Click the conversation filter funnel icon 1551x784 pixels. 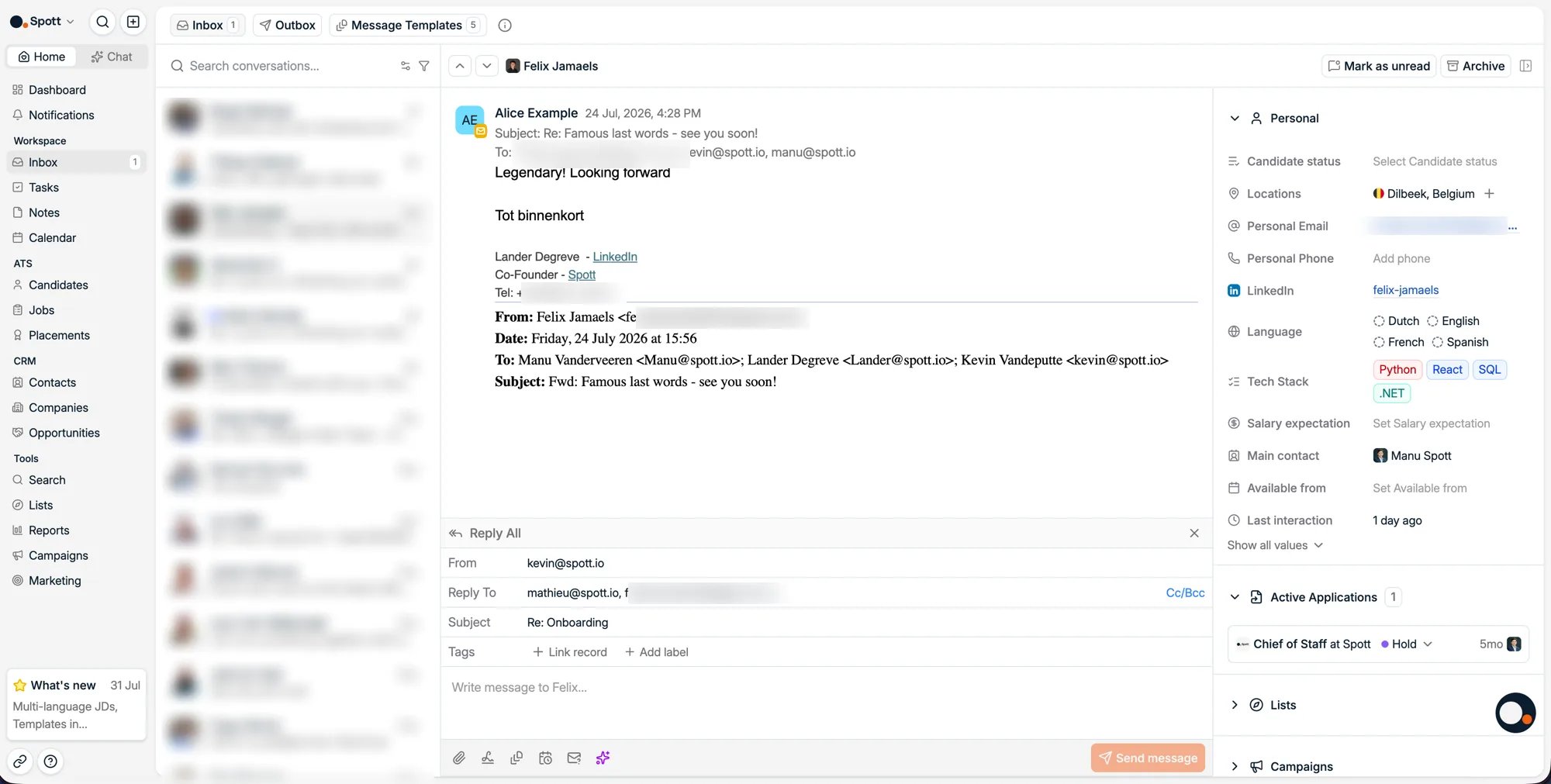(x=424, y=66)
